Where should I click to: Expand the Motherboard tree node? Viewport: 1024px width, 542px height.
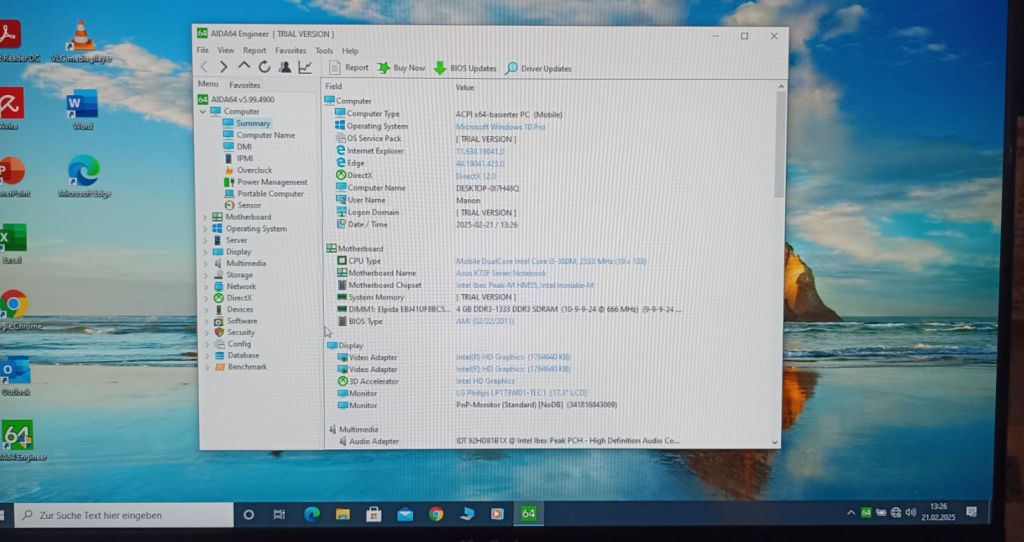[x=205, y=217]
